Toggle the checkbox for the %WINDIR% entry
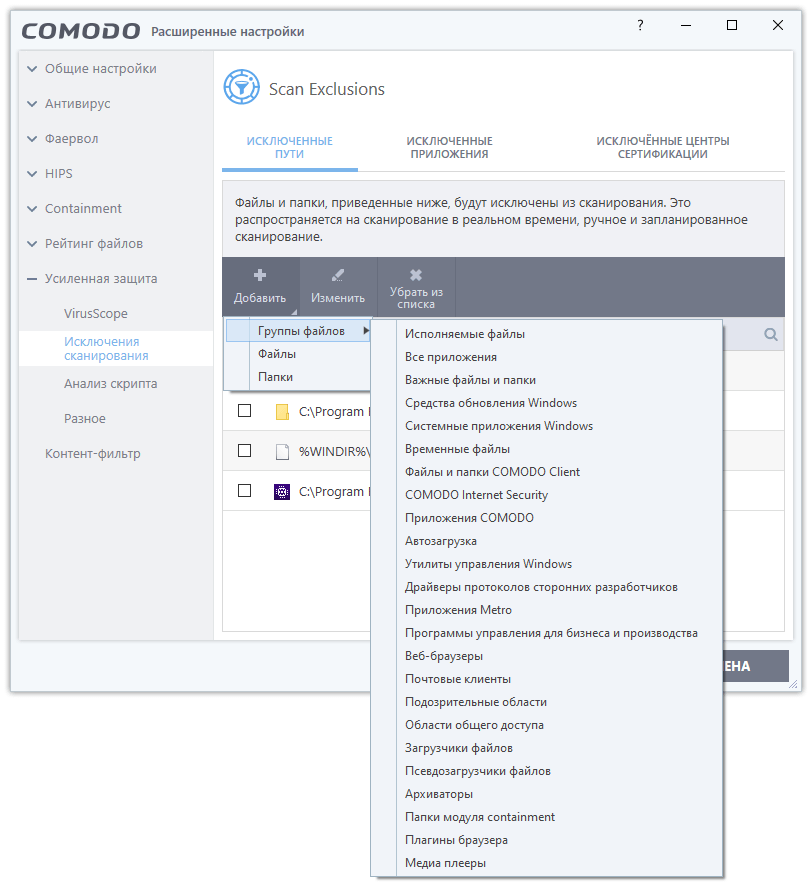The image size is (812, 884). point(244,451)
